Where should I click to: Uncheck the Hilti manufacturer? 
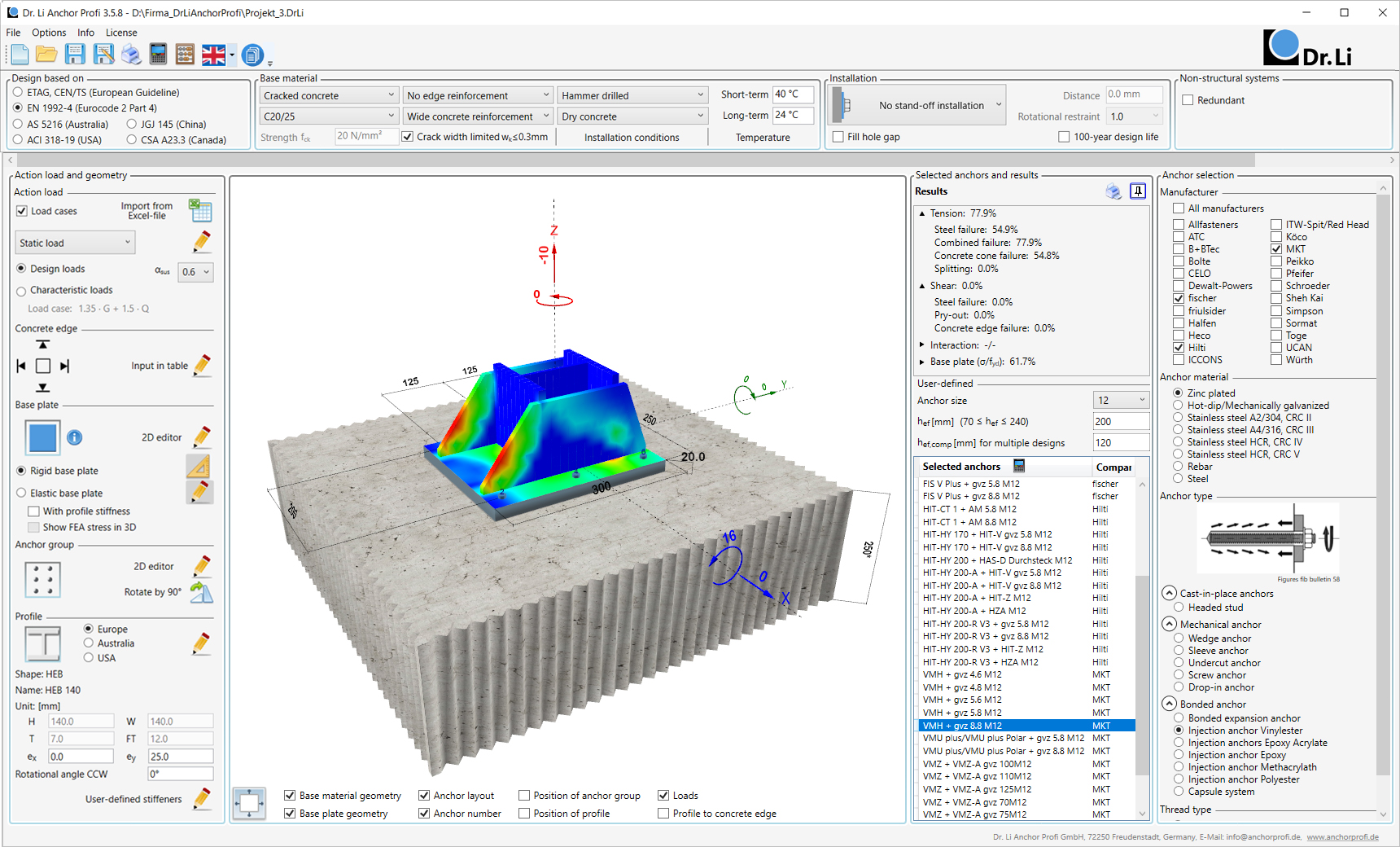pos(1179,348)
